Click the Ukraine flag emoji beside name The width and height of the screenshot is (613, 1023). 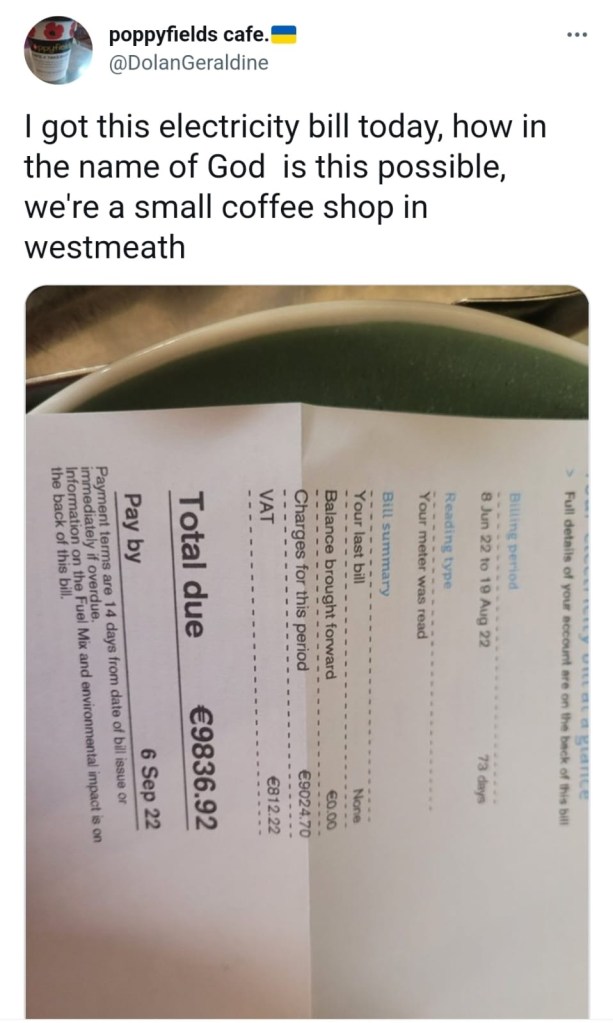click(283, 35)
